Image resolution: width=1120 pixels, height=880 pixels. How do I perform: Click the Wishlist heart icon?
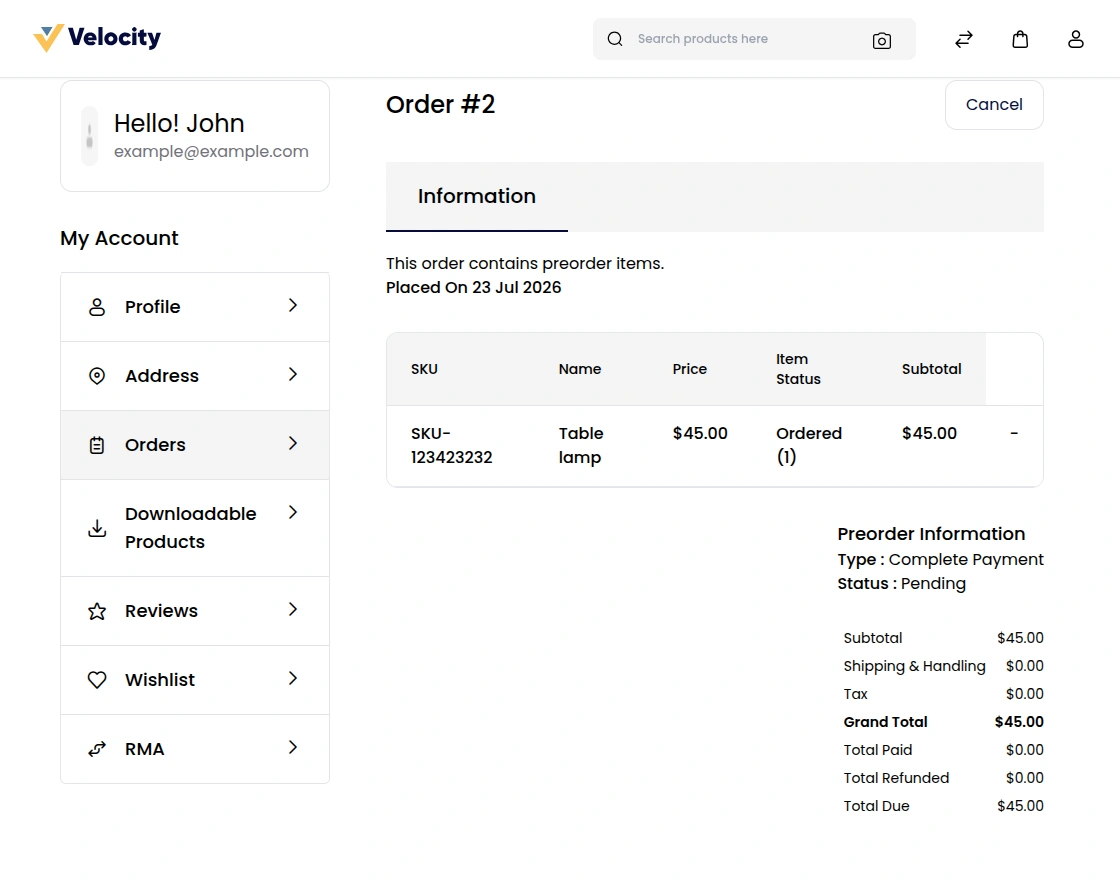[96, 680]
